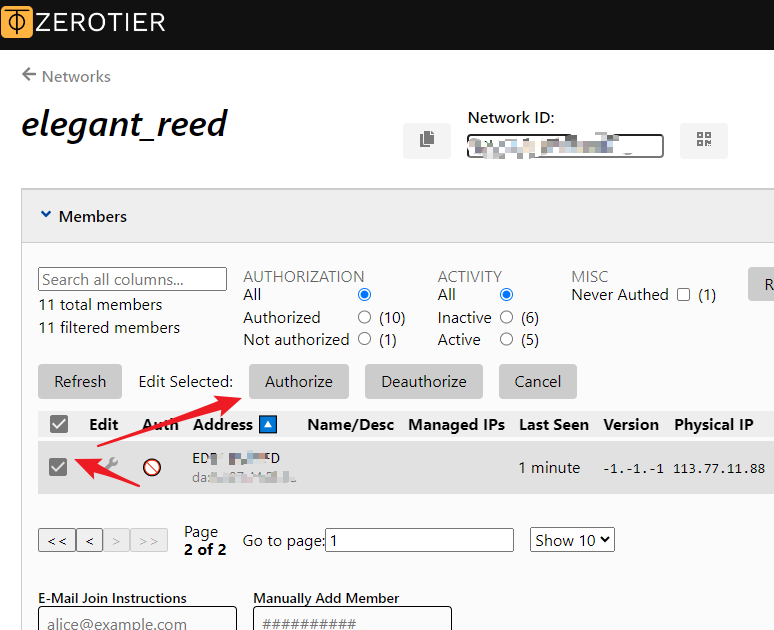Select the Not authorized radio filter
Viewport: 774px width, 630px height.
coord(364,340)
